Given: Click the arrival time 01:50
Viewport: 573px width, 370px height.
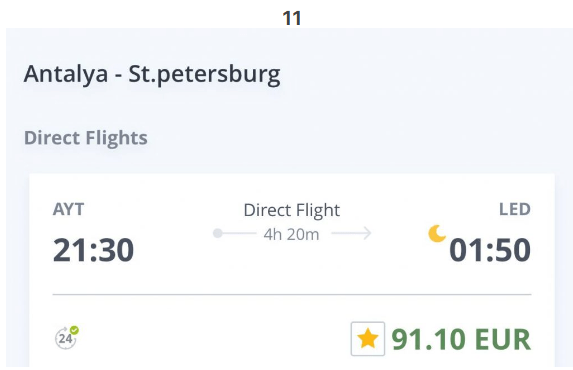Looking at the screenshot, I should [490, 250].
